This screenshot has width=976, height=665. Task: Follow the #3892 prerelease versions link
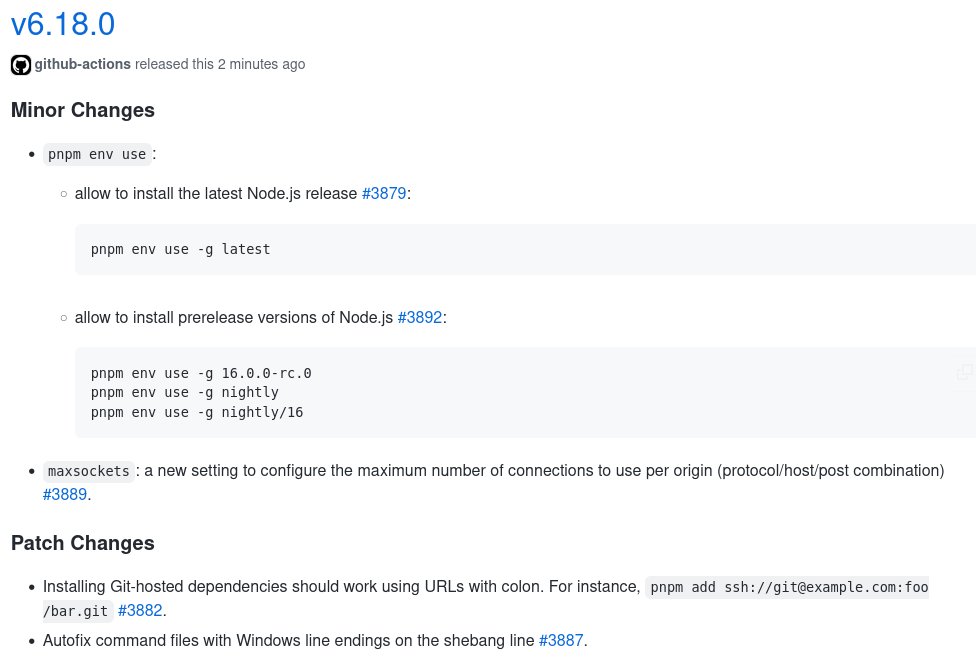pyautogui.click(x=420, y=317)
